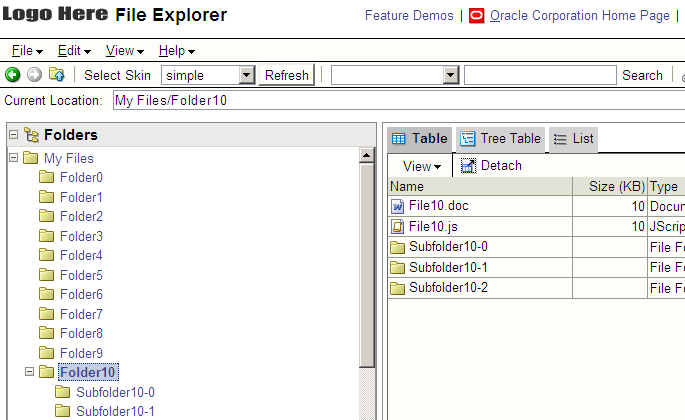Click Subfolder10-0 folder icon in table

click(398, 247)
